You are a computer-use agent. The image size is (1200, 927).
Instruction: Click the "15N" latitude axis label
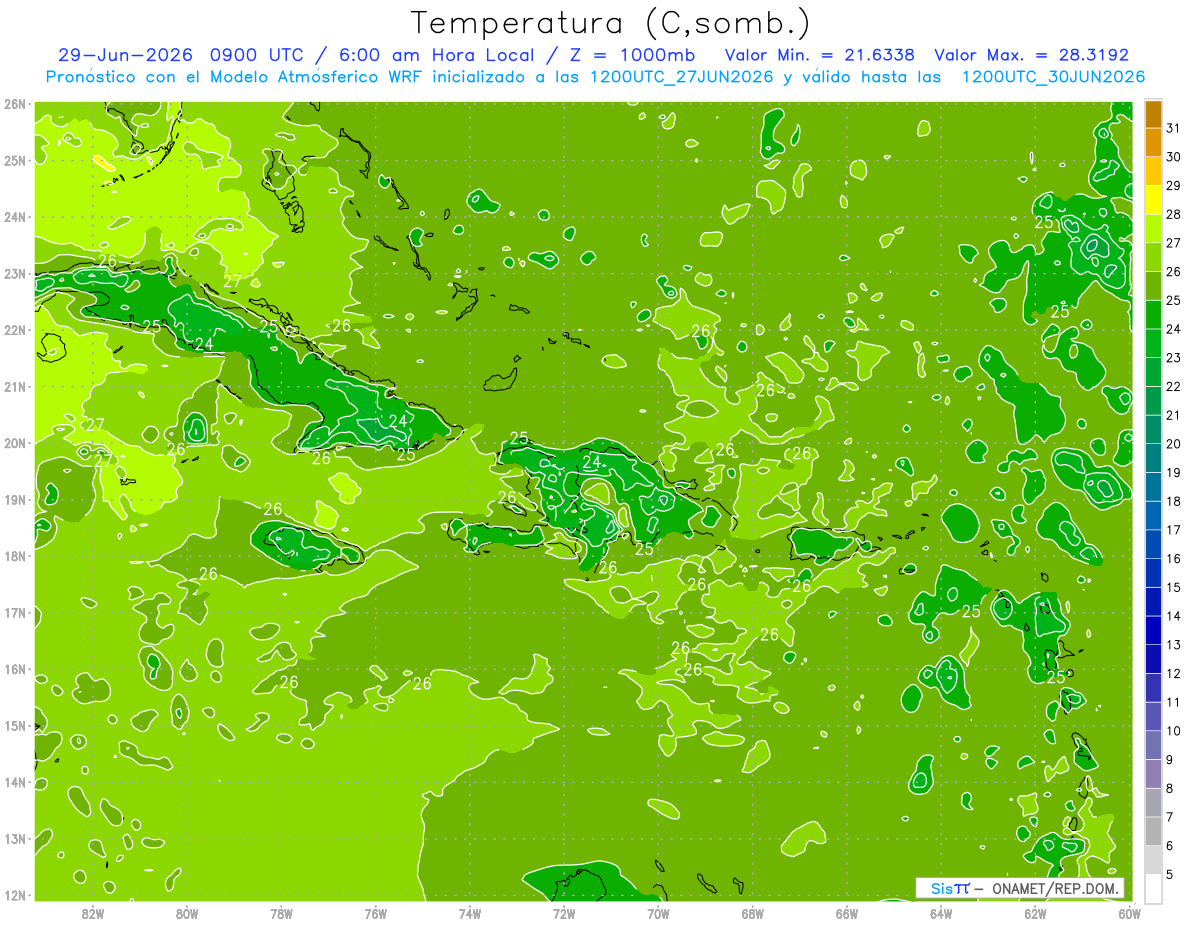tap(14, 725)
